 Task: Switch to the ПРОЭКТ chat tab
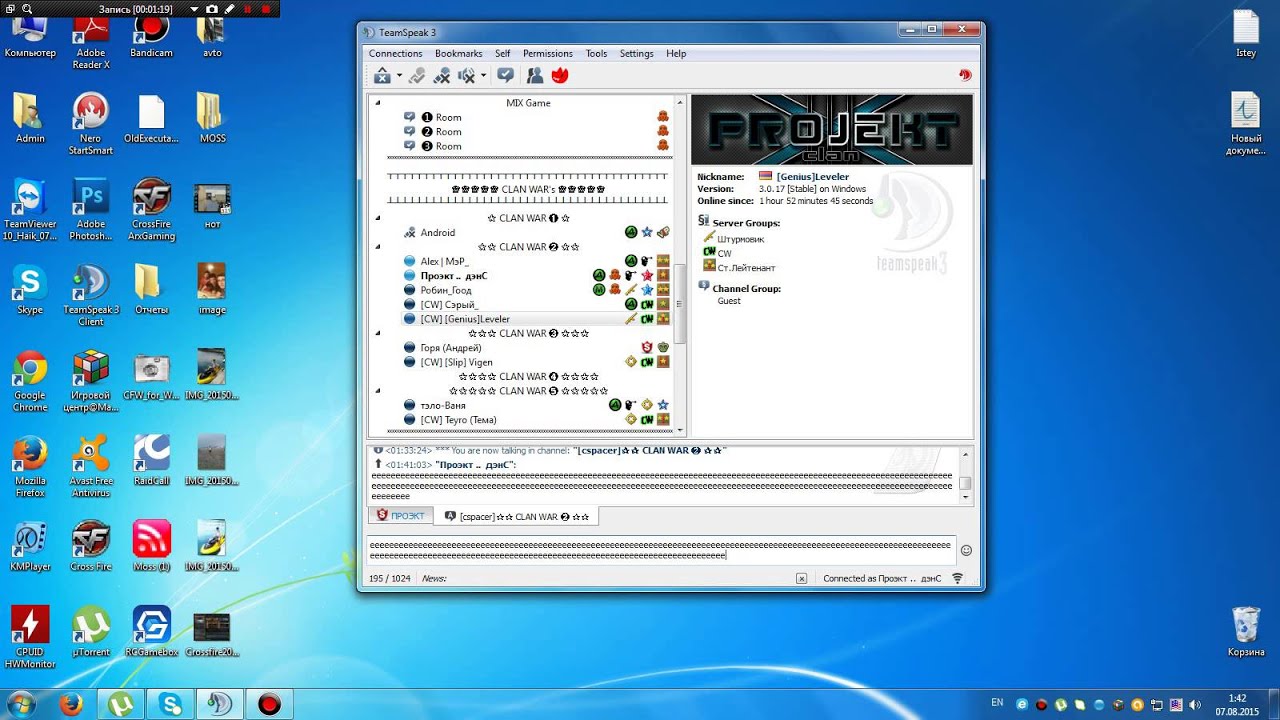pyautogui.click(x=400, y=516)
